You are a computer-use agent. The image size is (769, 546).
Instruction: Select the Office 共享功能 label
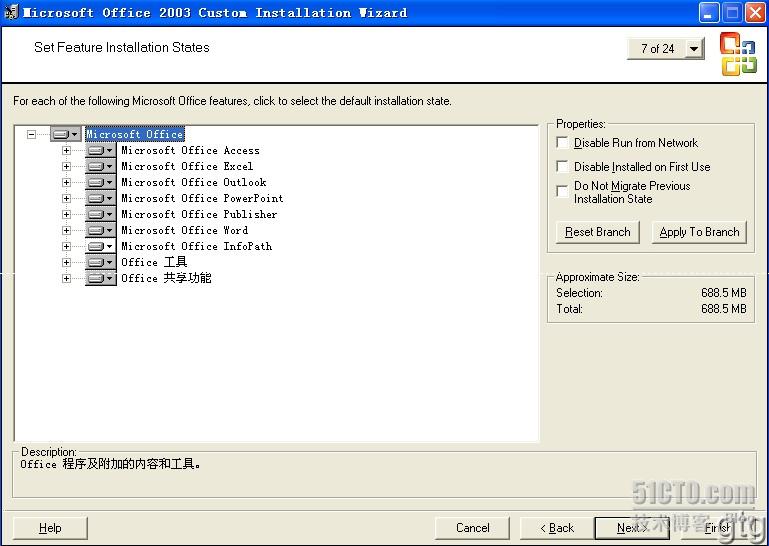coord(166,278)
